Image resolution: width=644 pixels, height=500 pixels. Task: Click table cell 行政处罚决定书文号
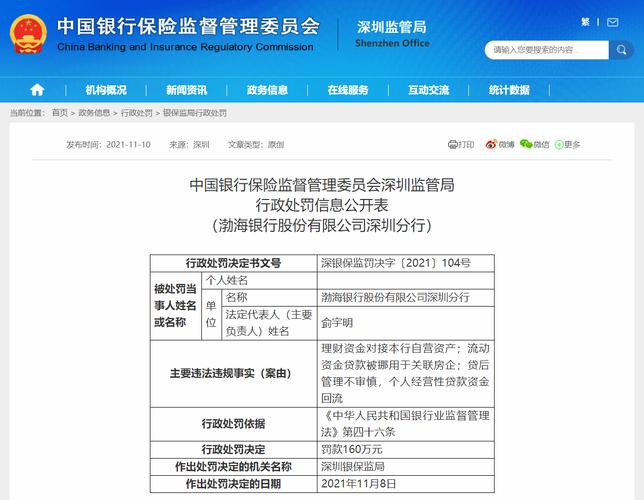click(x=233, y=263)
